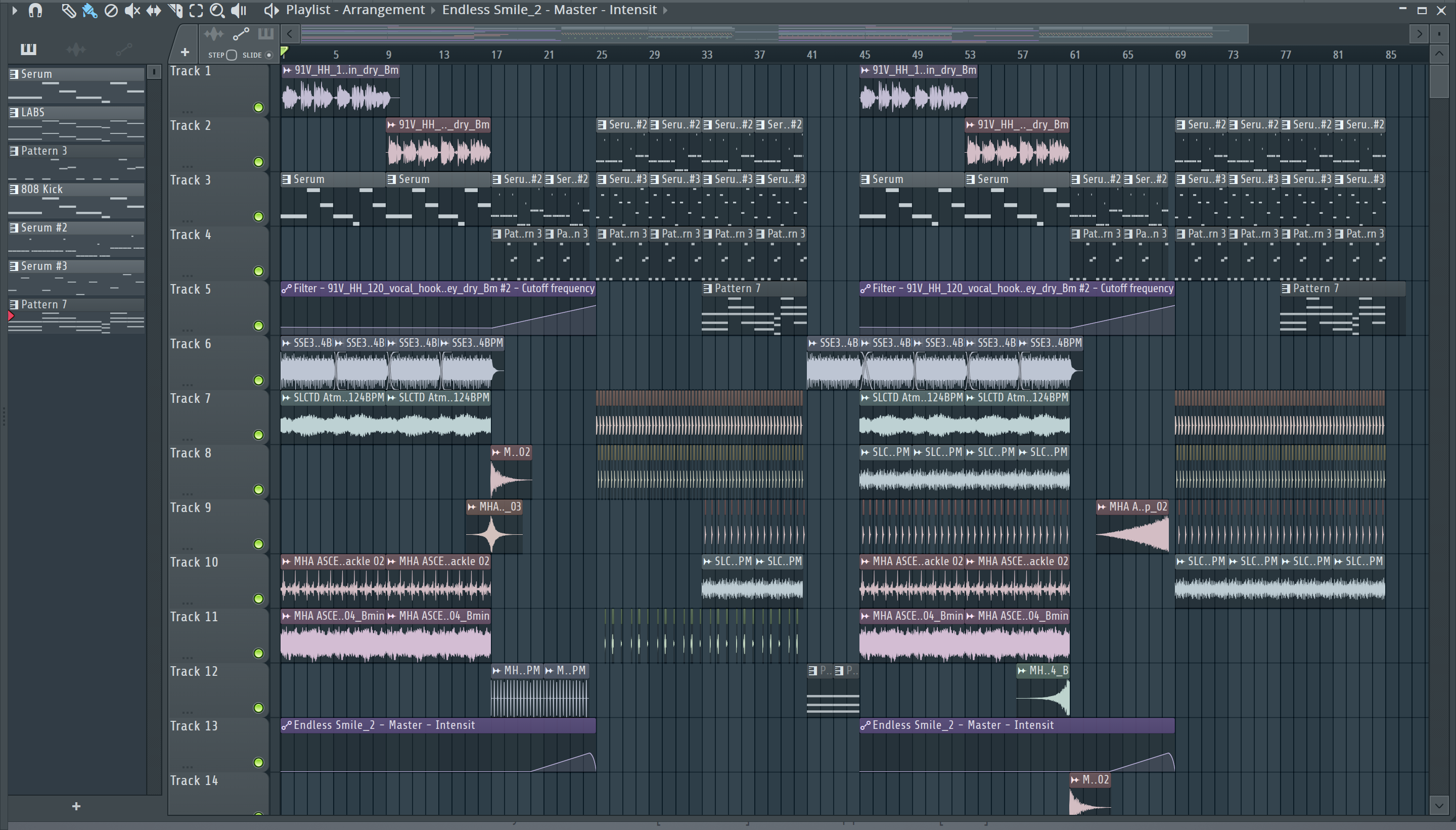1456x830 pixels.
Task: Mute Track 3 with its green LED
Action: pos(258,217)
